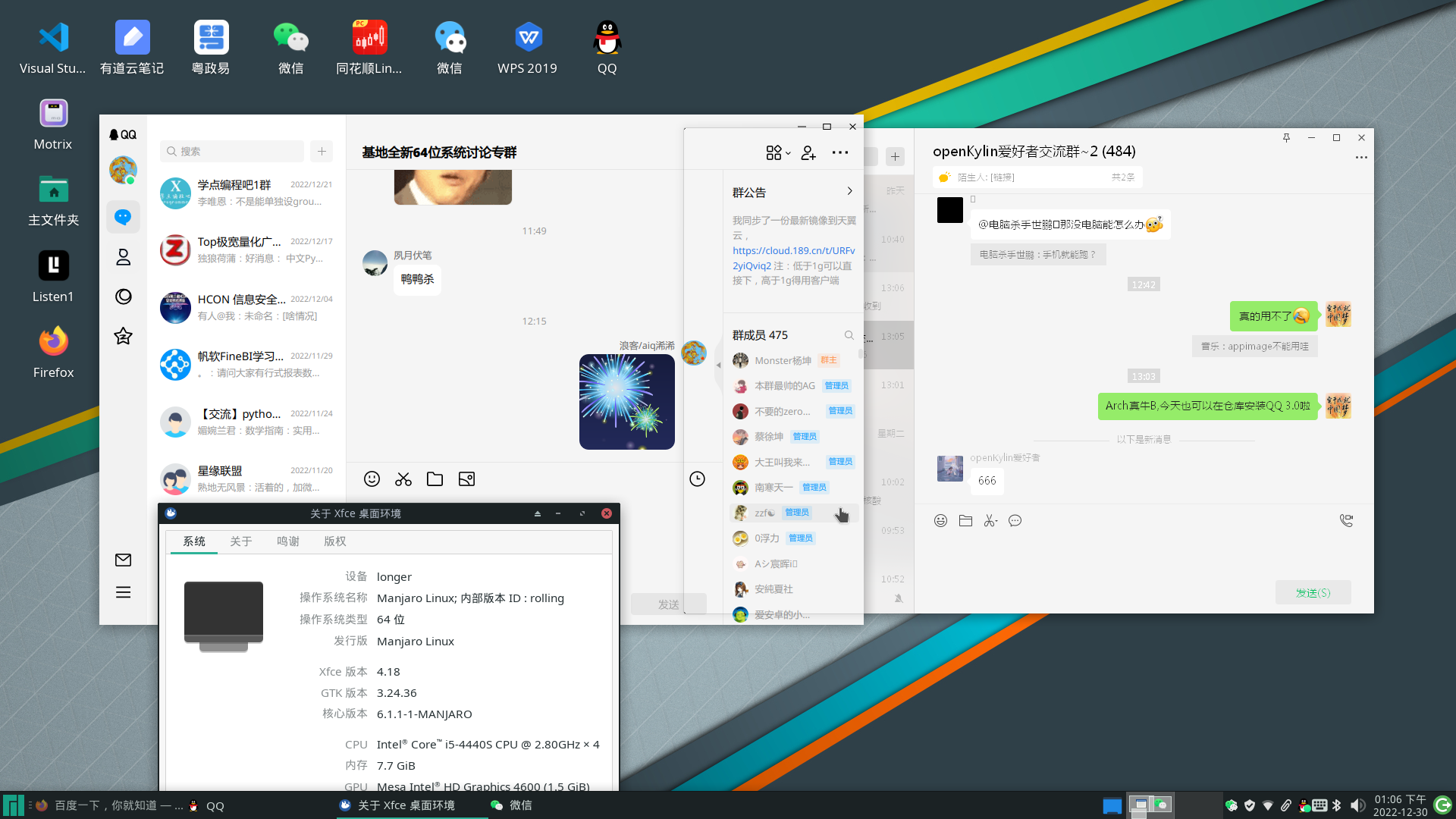This screenshot has height=819, width=1456.
Task: Open the mail envelope icon in QQ sidebar
Action: (x=123, y=560)
